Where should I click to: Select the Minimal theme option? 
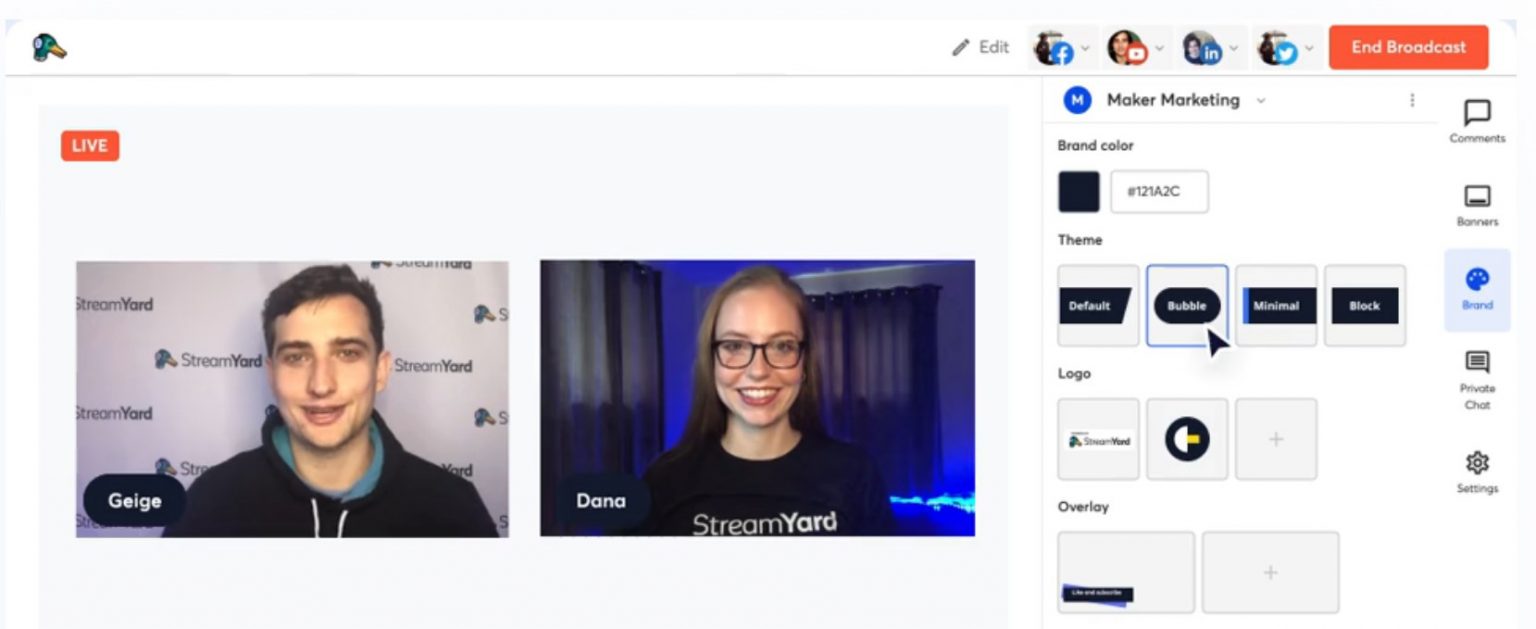(1276, 306)
